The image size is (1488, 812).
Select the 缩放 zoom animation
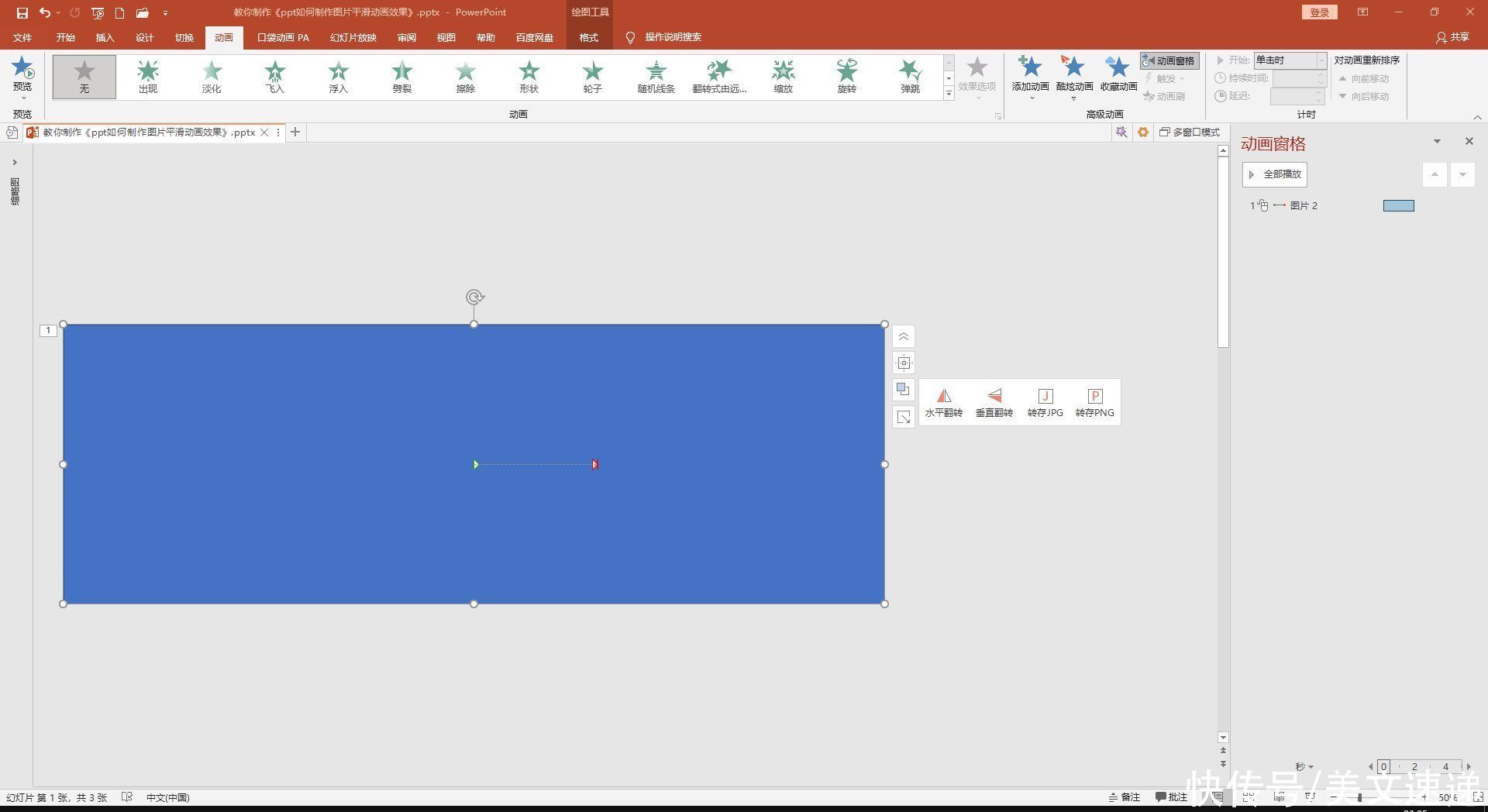point(784,77)
